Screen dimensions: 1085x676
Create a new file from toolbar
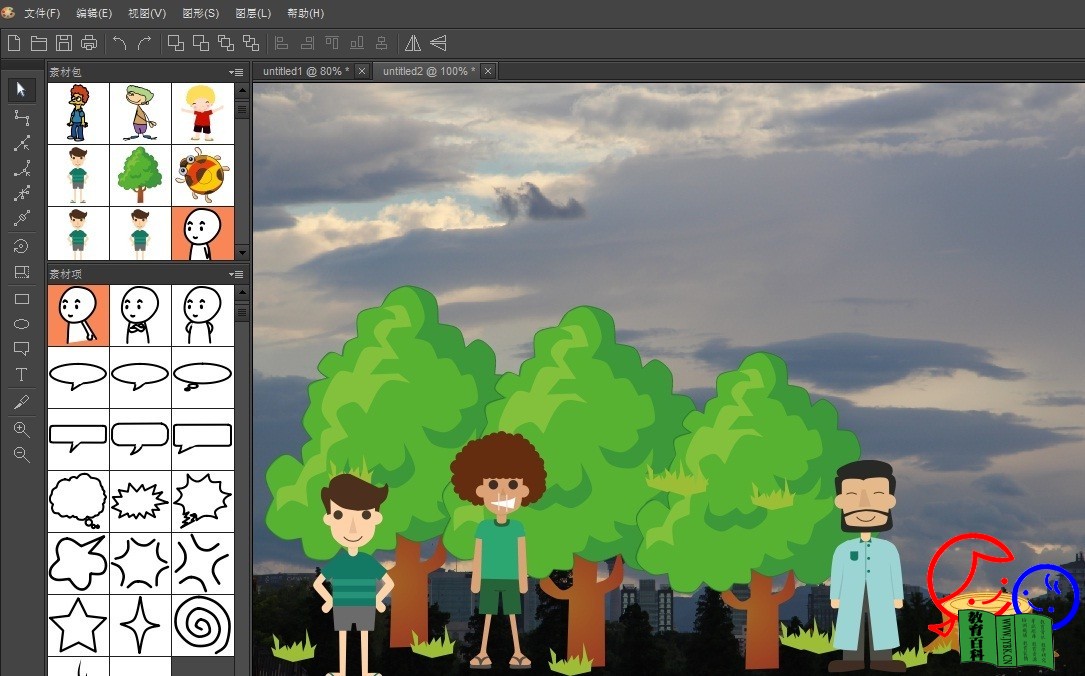(x=14, y=44)
